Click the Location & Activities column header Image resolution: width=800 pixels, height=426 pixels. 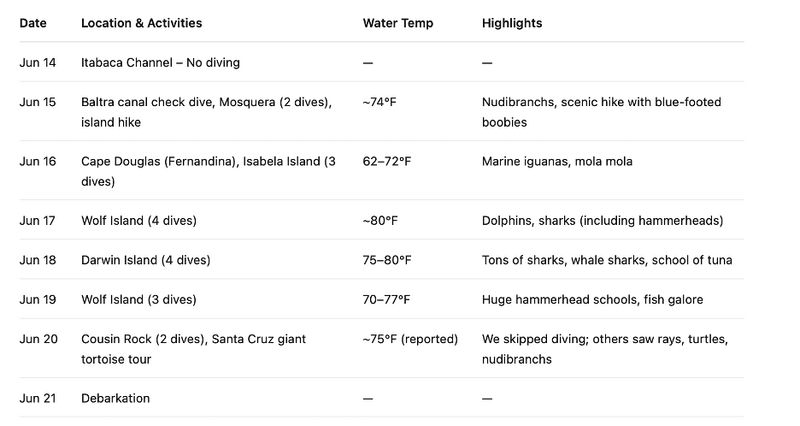click(x=141, y=23)
